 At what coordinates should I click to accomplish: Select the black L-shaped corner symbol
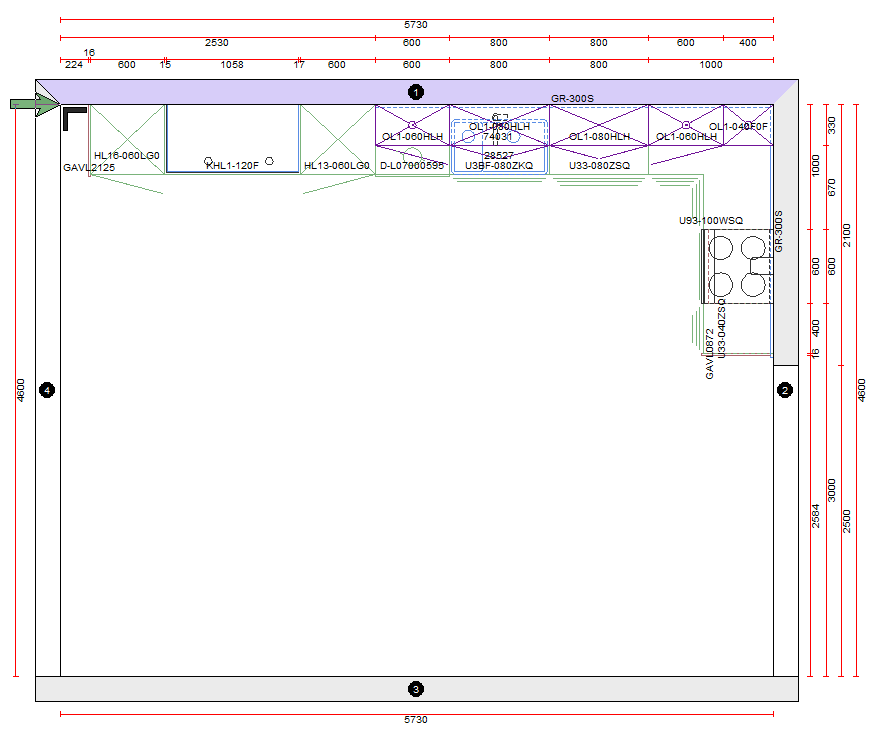click(x=73, y=119)
